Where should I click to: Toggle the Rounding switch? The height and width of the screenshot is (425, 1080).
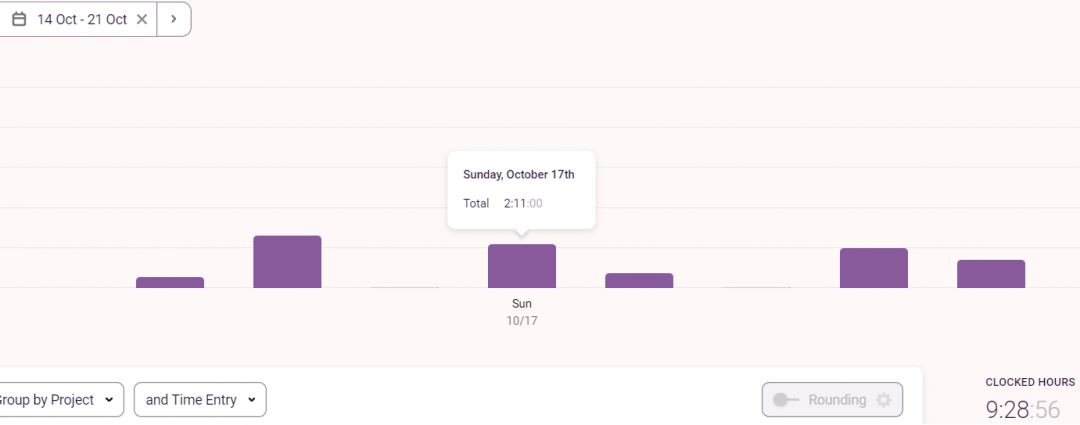point(785,400)
